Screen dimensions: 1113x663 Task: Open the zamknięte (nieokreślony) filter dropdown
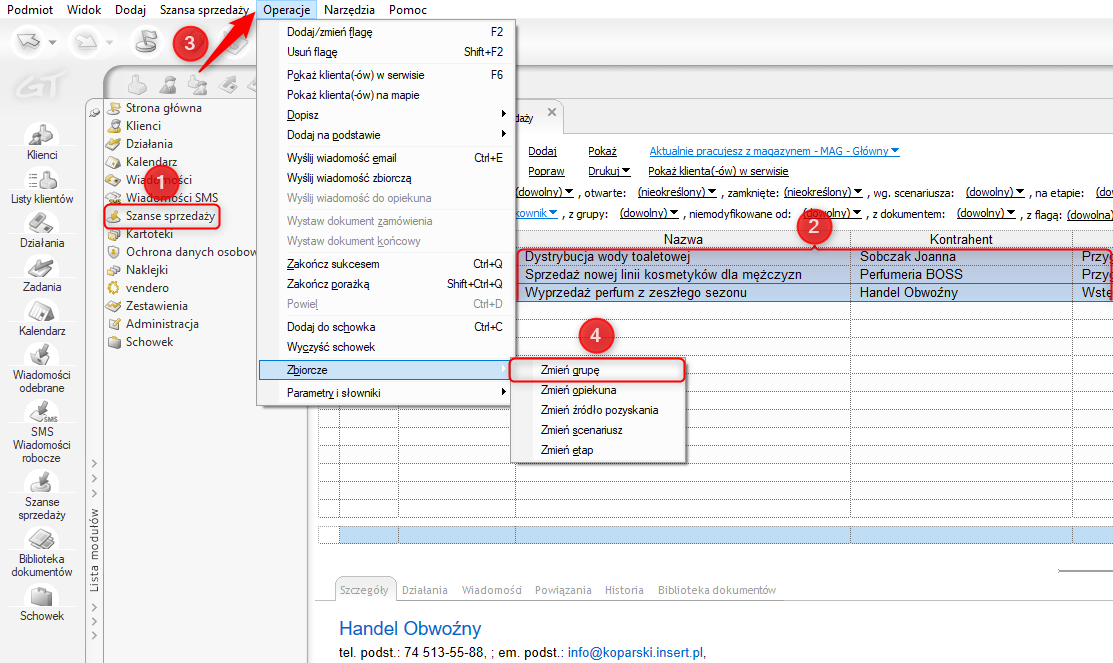click(x=823, y=192)
